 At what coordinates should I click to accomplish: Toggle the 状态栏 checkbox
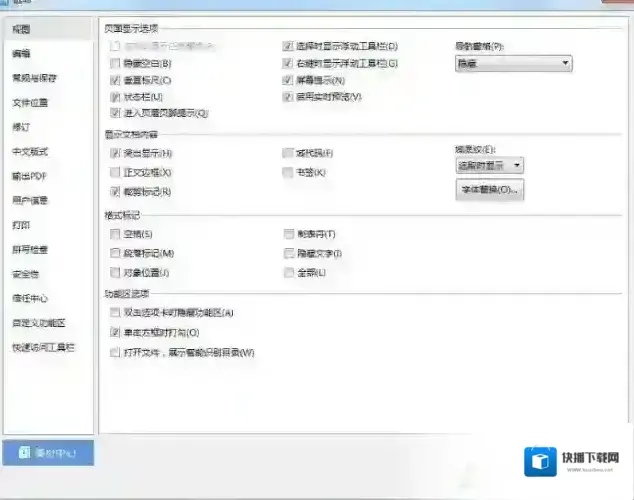click(116, 97)
